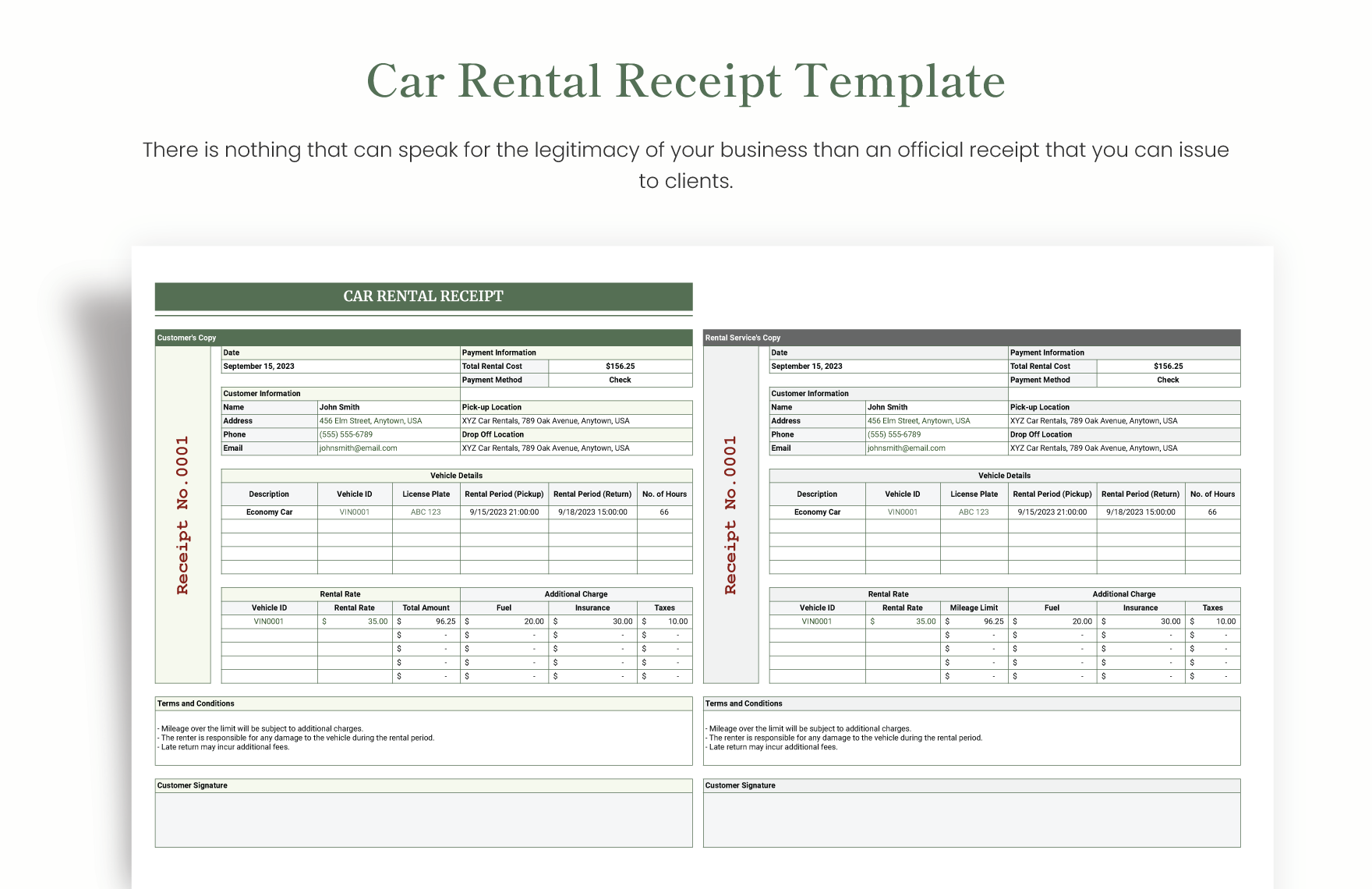Select 'Economy Car' in Rental Service's Copy
Image resolution: width=1372 pixels, height=889 pixels.
(817, 512)
